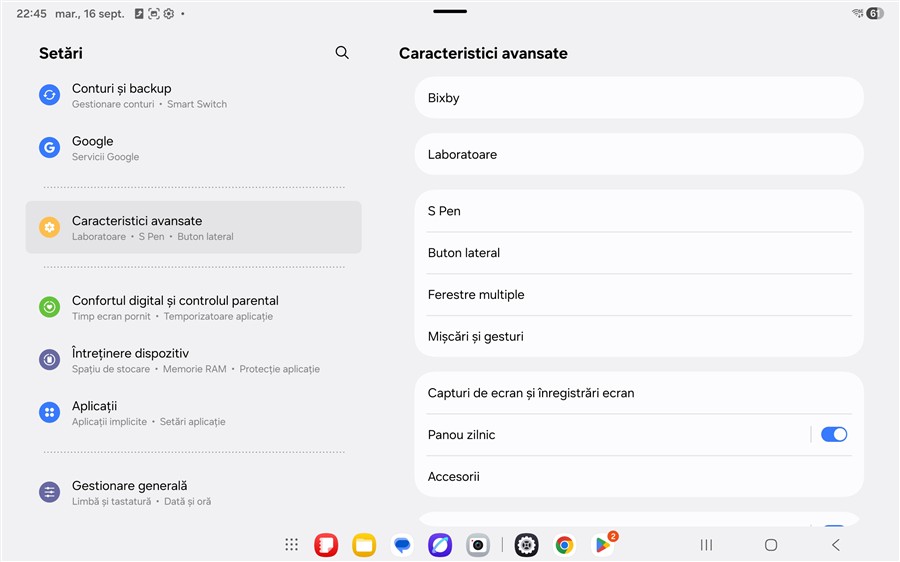Open the app drawer grid icon
The width and height of the screenshot is (900, 562).
pos(291,545)
